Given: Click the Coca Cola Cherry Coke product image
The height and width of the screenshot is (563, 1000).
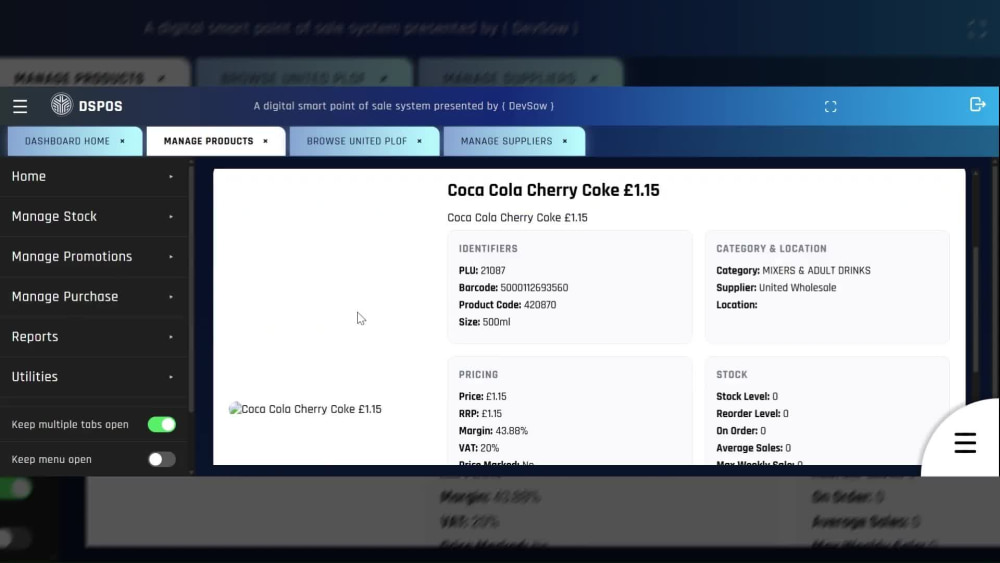Looking at the screenshot, I should click(x=305, y=409).
